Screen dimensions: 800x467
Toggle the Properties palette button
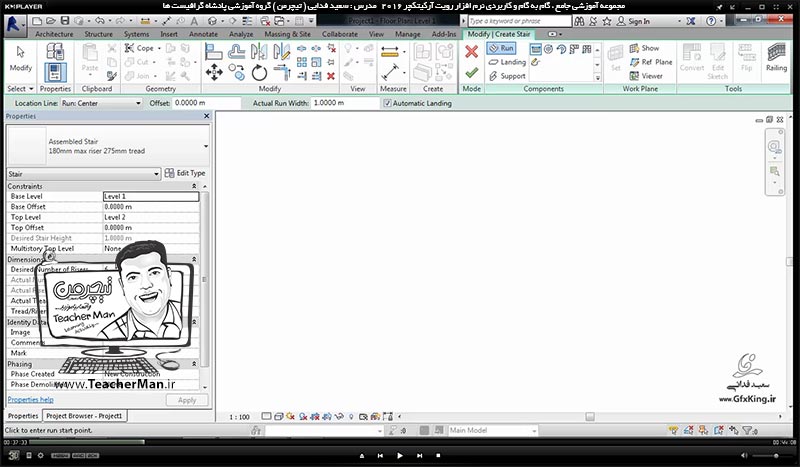pyautogui.click(x=55, y=72)
